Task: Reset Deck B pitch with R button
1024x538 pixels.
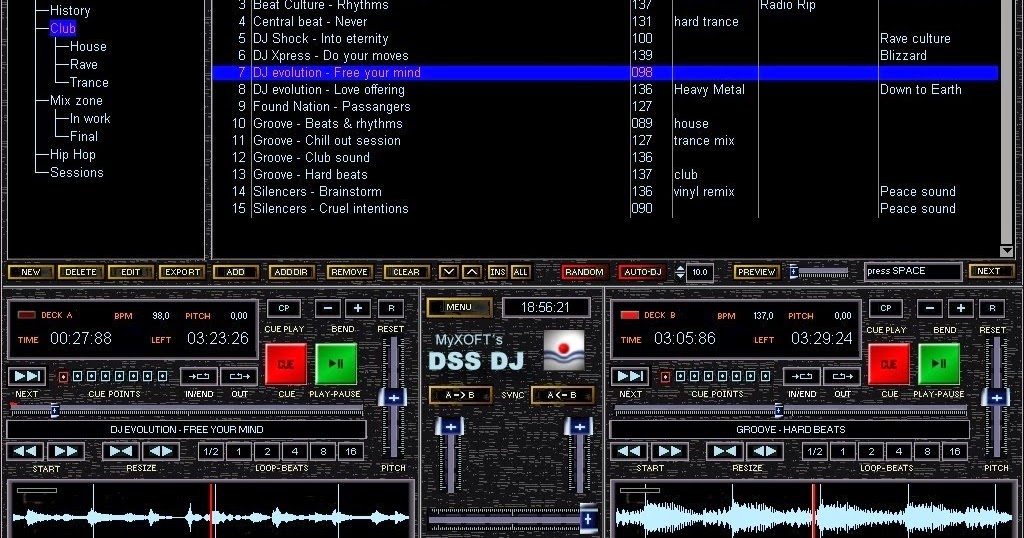Action: point(992,308)
